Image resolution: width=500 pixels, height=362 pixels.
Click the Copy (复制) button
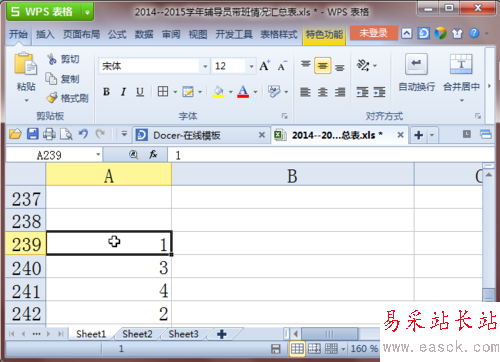pyautogui.click(x=63, y=79)
